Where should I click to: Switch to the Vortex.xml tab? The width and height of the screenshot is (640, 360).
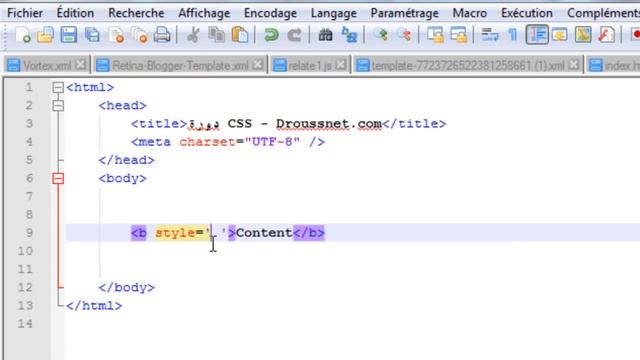pyautogui.click(x=47, y=65)
